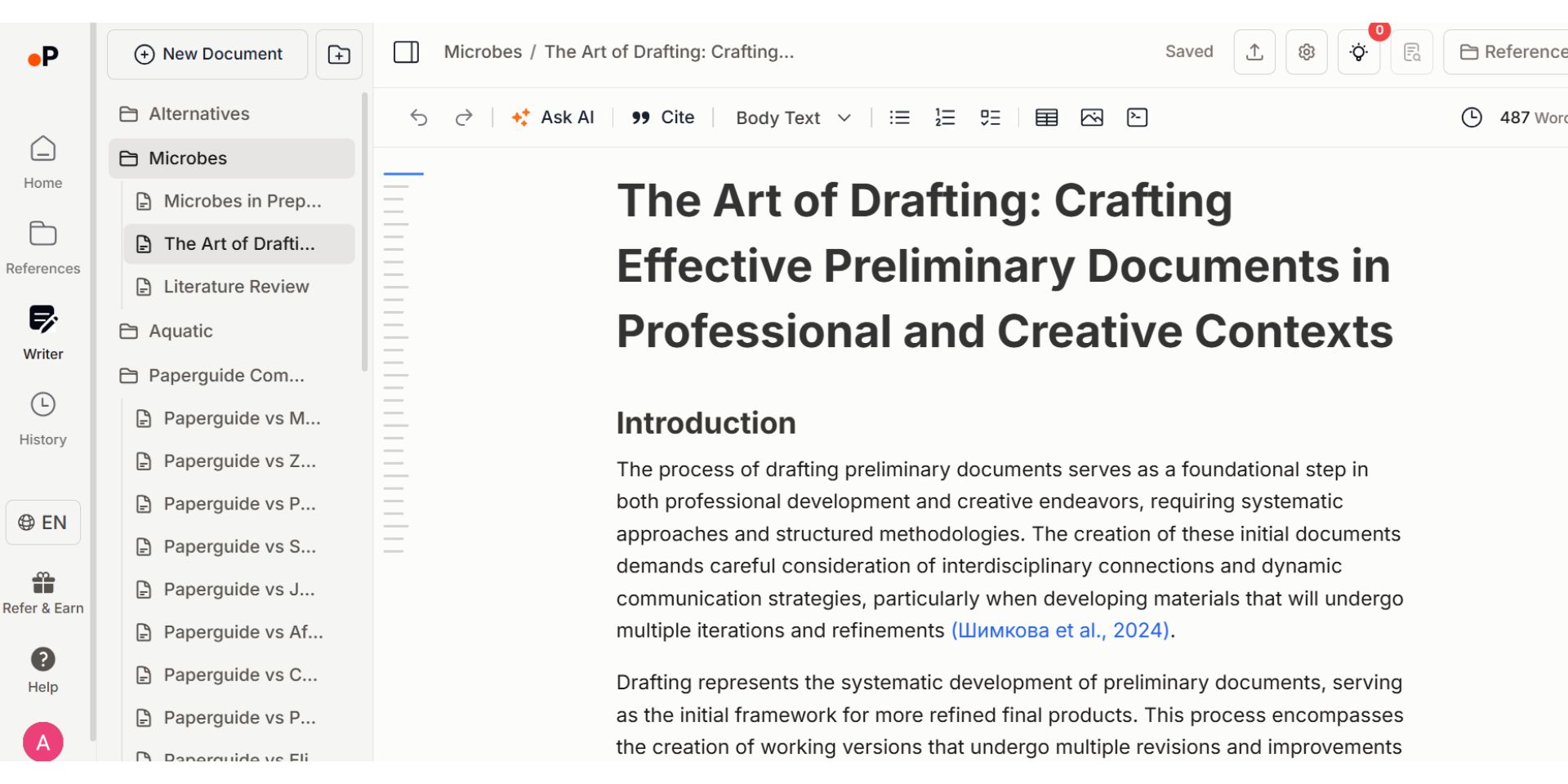Open the Writer section
The height and width of the screenshot is (784, 1568).
pyautogui.click(x=42, y=333)
